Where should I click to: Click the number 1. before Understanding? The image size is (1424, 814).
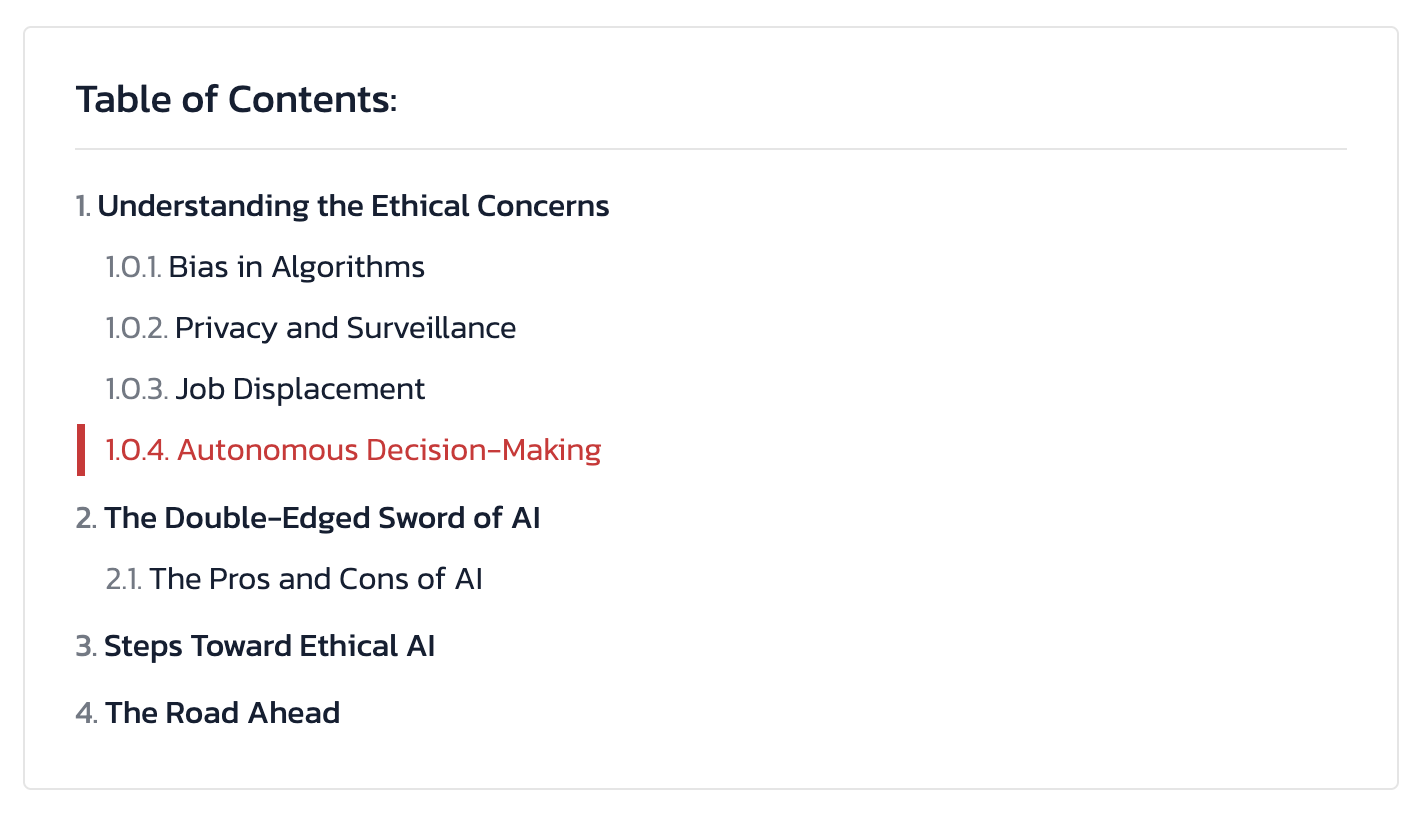click(x=84, y=206)
